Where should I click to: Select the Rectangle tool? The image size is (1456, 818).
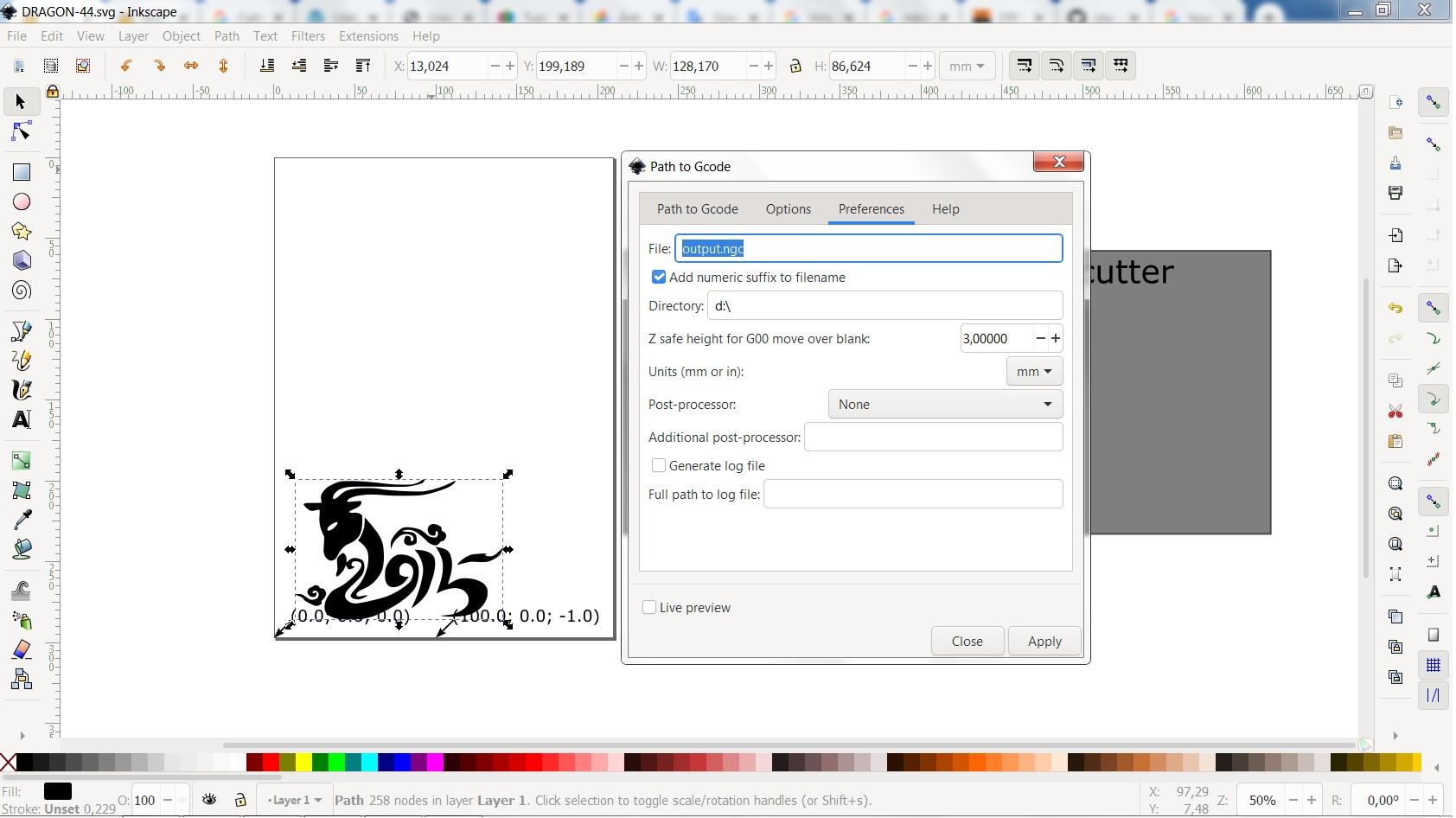22,172
